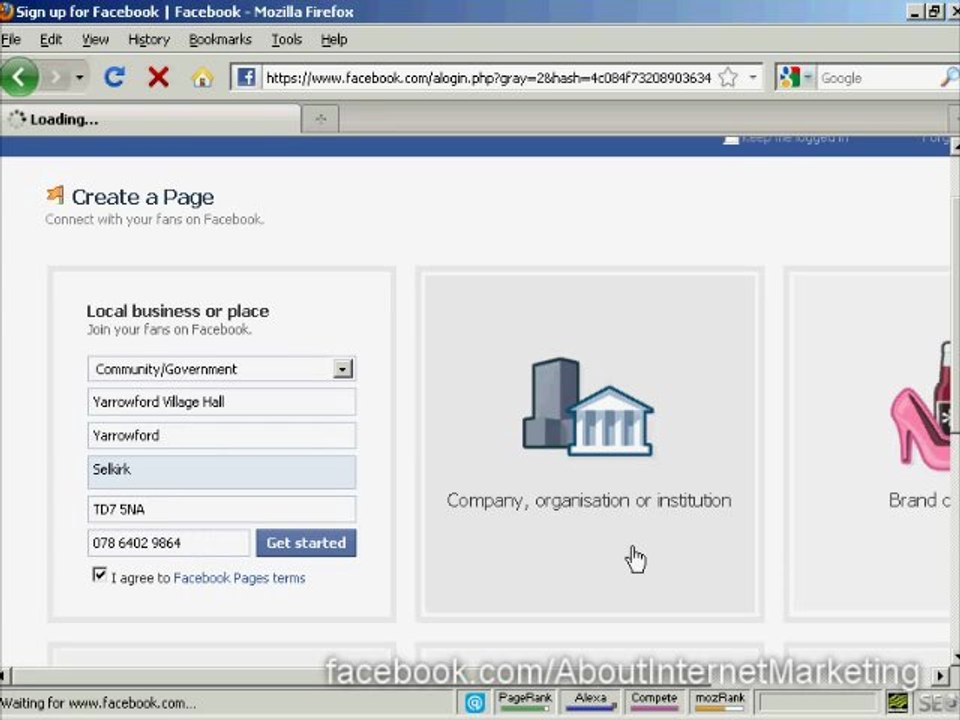Click the Create a Page flag icon
Image resolution: width=960 pixels, height=720 pixels.
coord(55,195)
